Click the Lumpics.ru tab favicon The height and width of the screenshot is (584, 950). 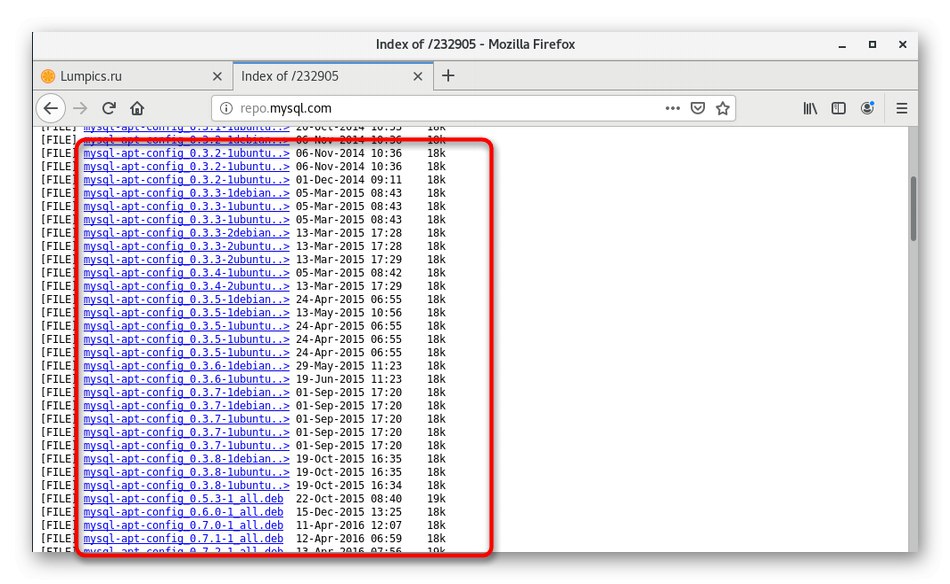click(x=48, y=75)
